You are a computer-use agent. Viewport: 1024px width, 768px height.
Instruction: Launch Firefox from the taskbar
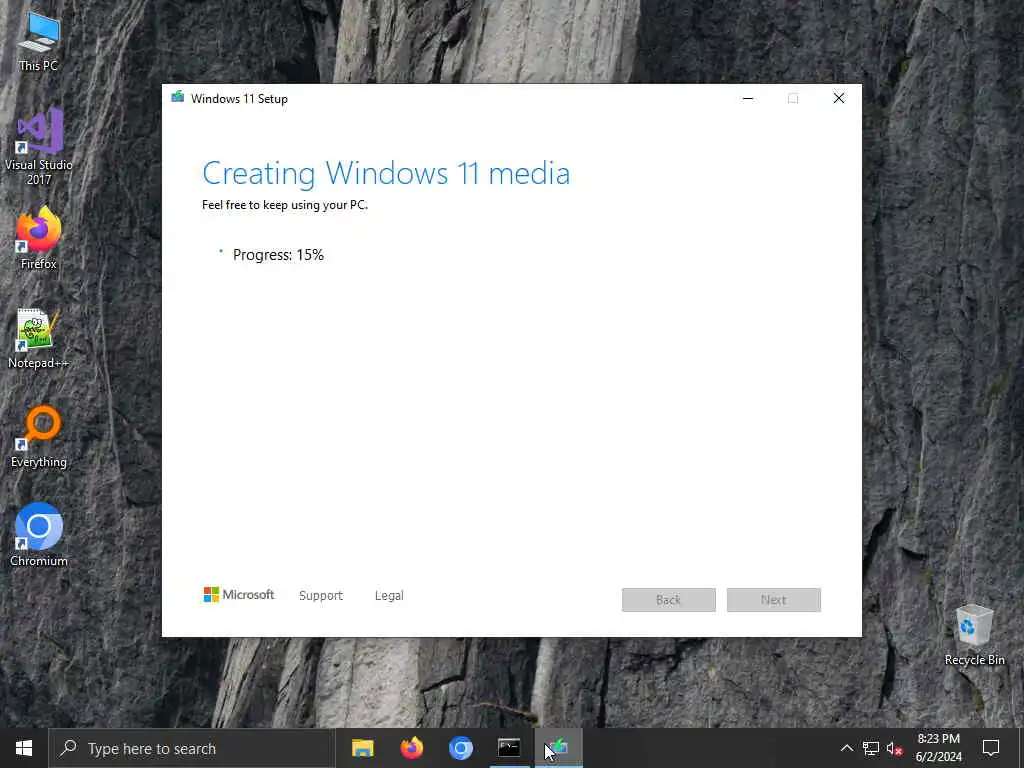click(411, 748)
